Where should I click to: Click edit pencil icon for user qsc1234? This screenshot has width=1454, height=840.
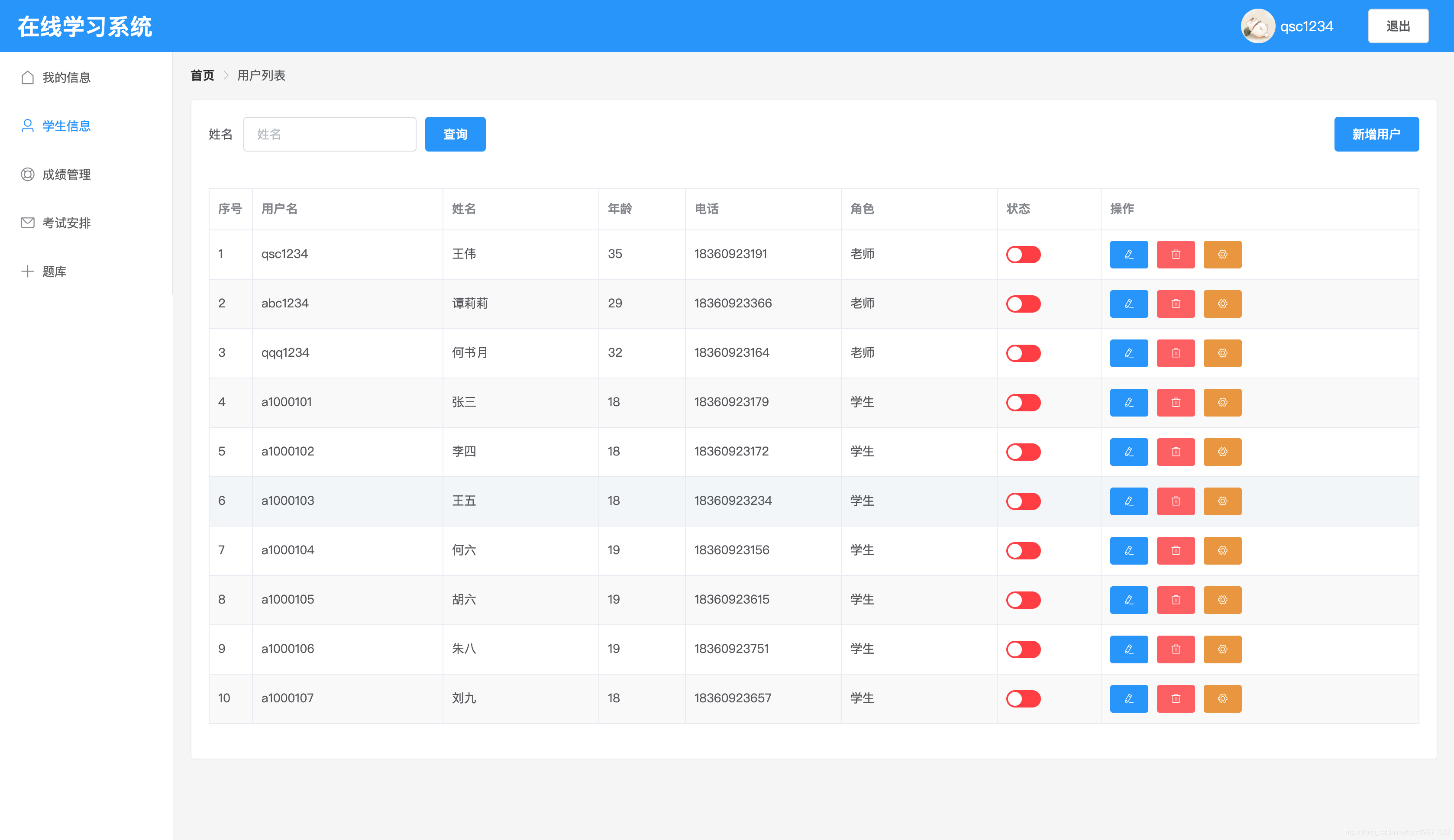click(1129, 255)
